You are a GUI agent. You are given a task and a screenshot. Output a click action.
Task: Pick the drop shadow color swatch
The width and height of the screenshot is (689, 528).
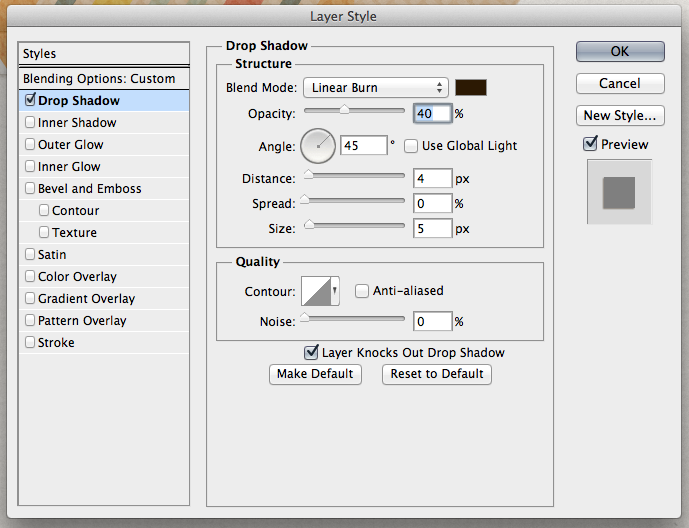[x=471, y=87]
